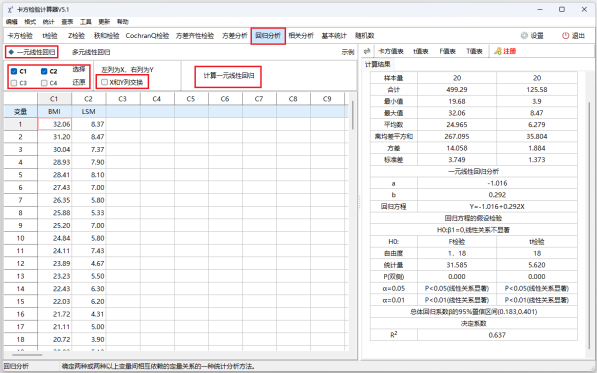Switch to the 方差分析 tab

click(235, 36)
